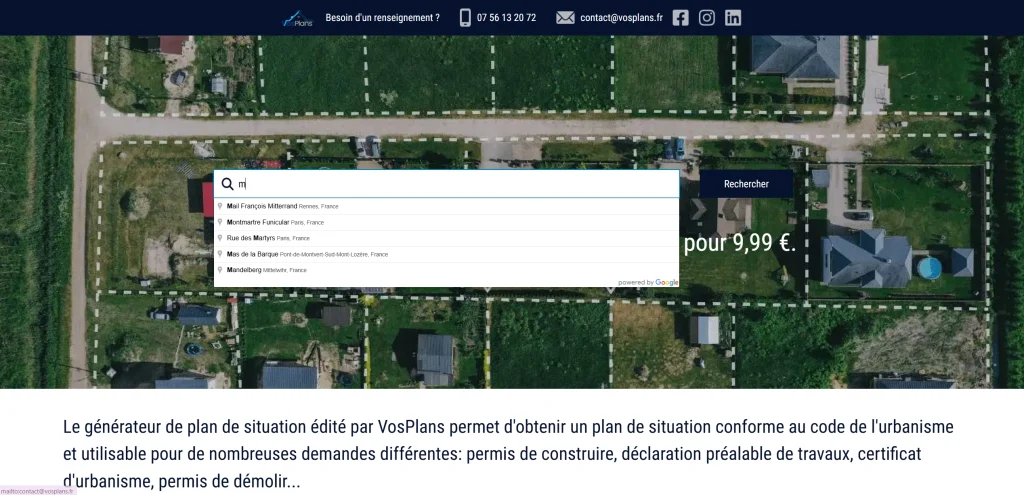This screenshot has height=495, width=1024.
Task: Select suggestion Montmartre Funicular, Paris
Action: (446, 222)
